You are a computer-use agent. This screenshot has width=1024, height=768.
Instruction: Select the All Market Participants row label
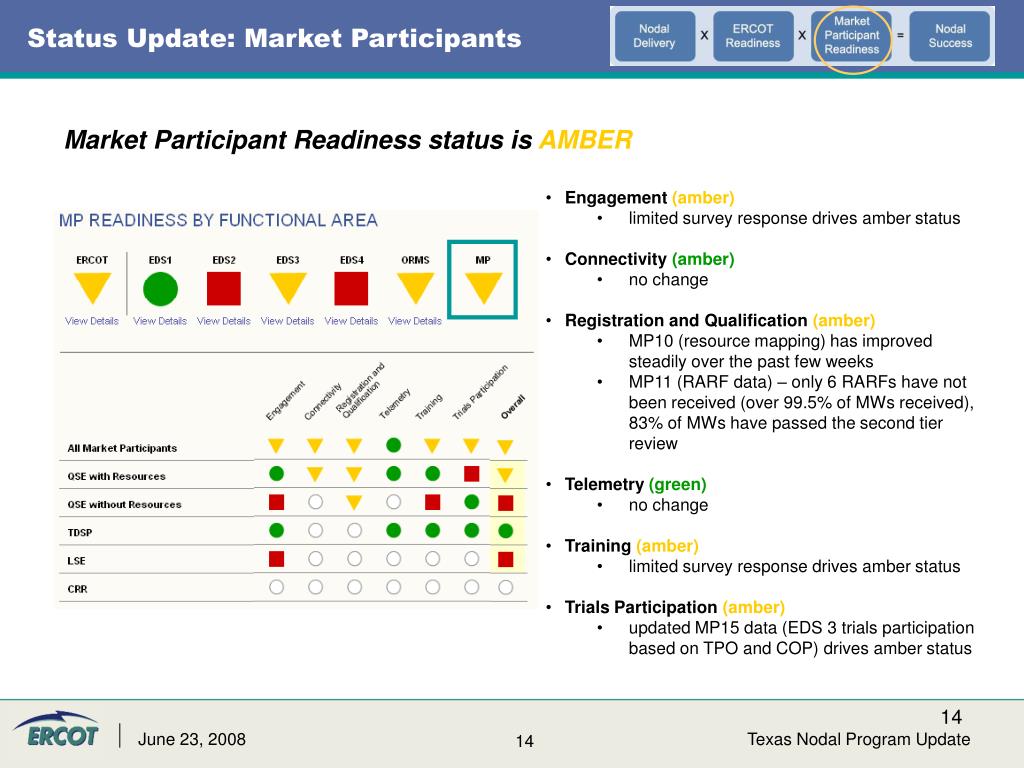[122, 448]
